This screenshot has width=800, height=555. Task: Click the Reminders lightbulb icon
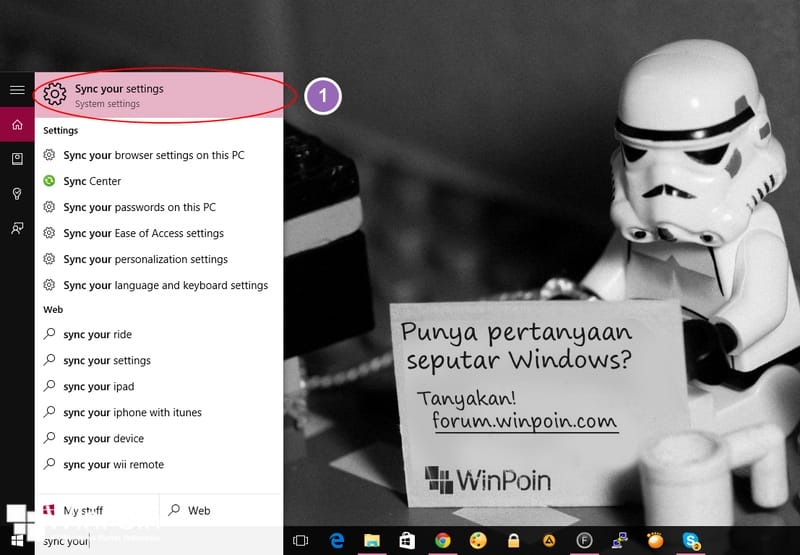17,194
